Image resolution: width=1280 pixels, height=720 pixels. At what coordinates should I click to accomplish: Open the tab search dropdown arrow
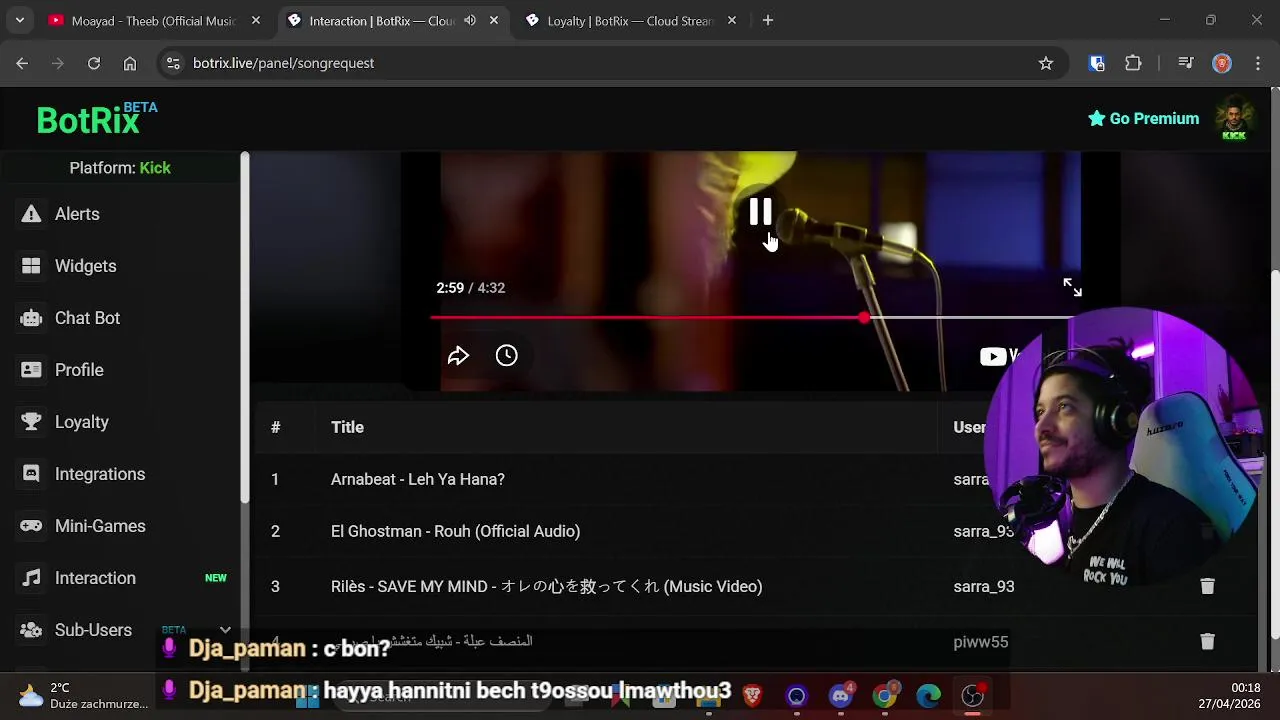19,20
